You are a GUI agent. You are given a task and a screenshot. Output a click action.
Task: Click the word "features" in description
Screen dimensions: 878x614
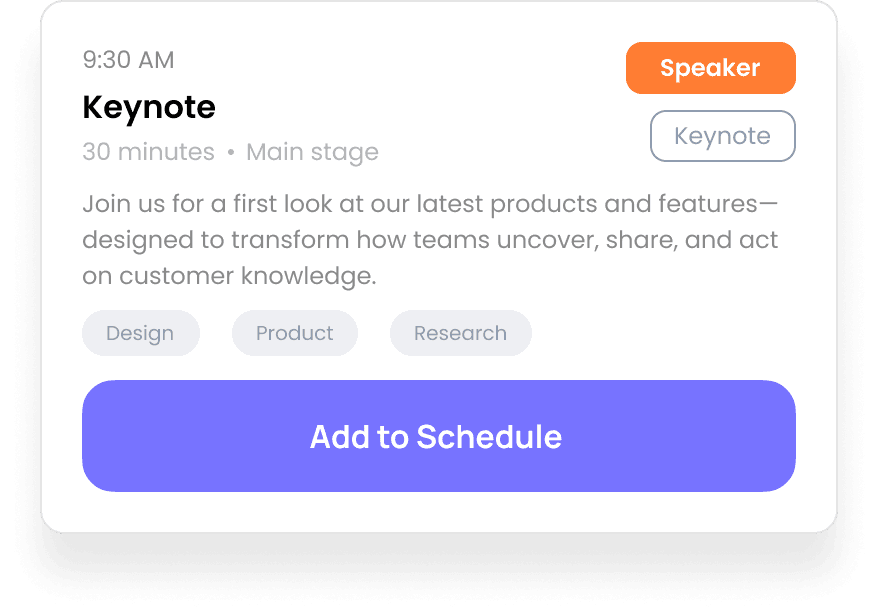[708, 204]
